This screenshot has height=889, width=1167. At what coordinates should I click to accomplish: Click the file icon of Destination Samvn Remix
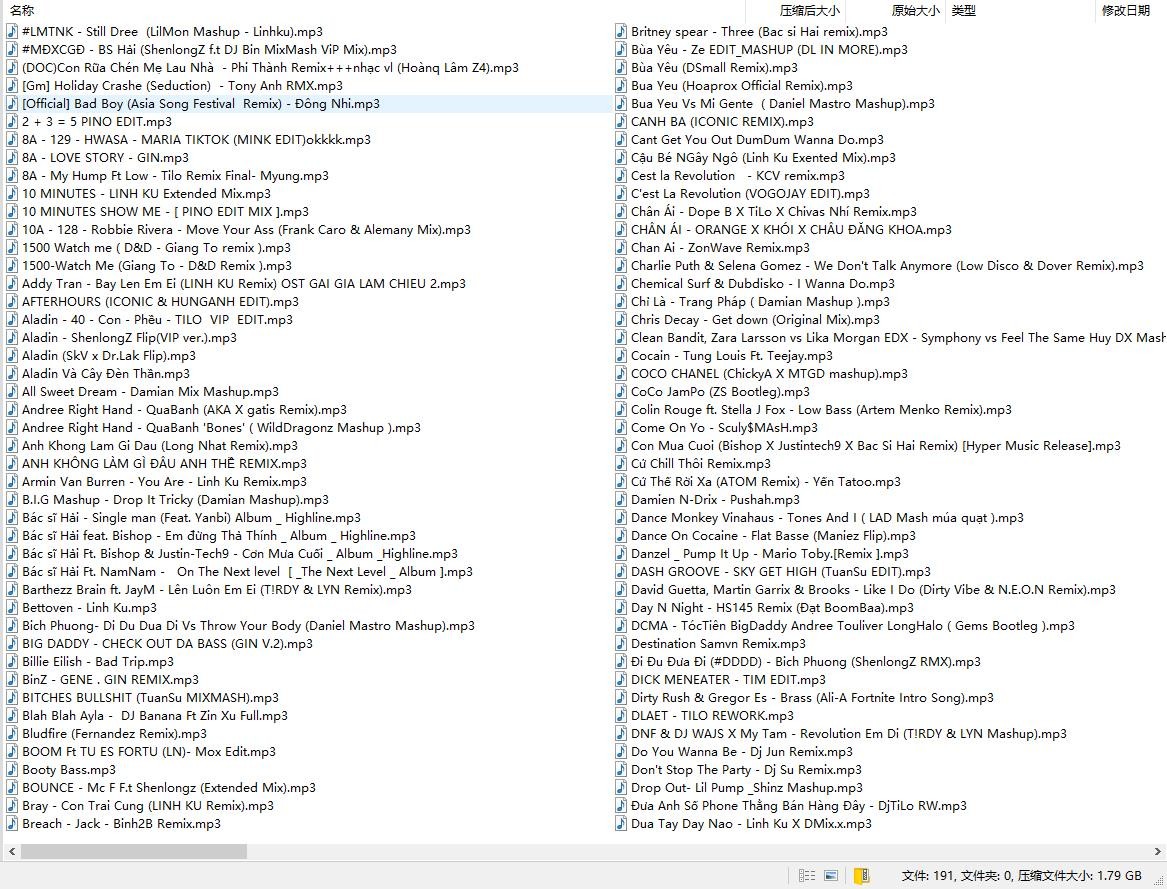(621, 644)
